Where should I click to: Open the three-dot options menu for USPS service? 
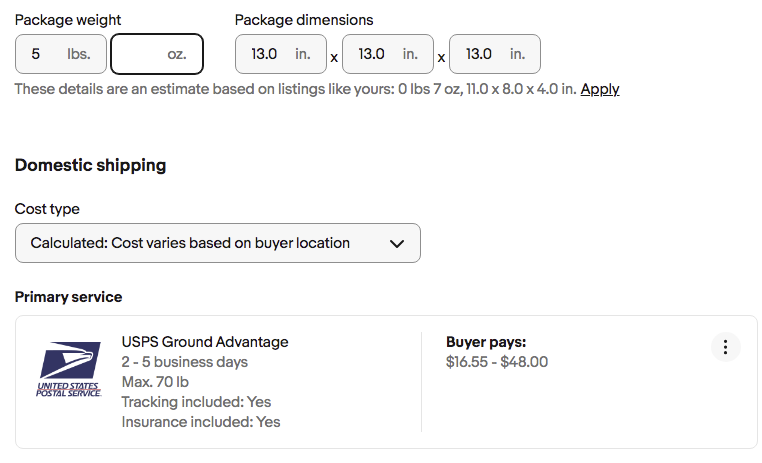click(725, 347)
